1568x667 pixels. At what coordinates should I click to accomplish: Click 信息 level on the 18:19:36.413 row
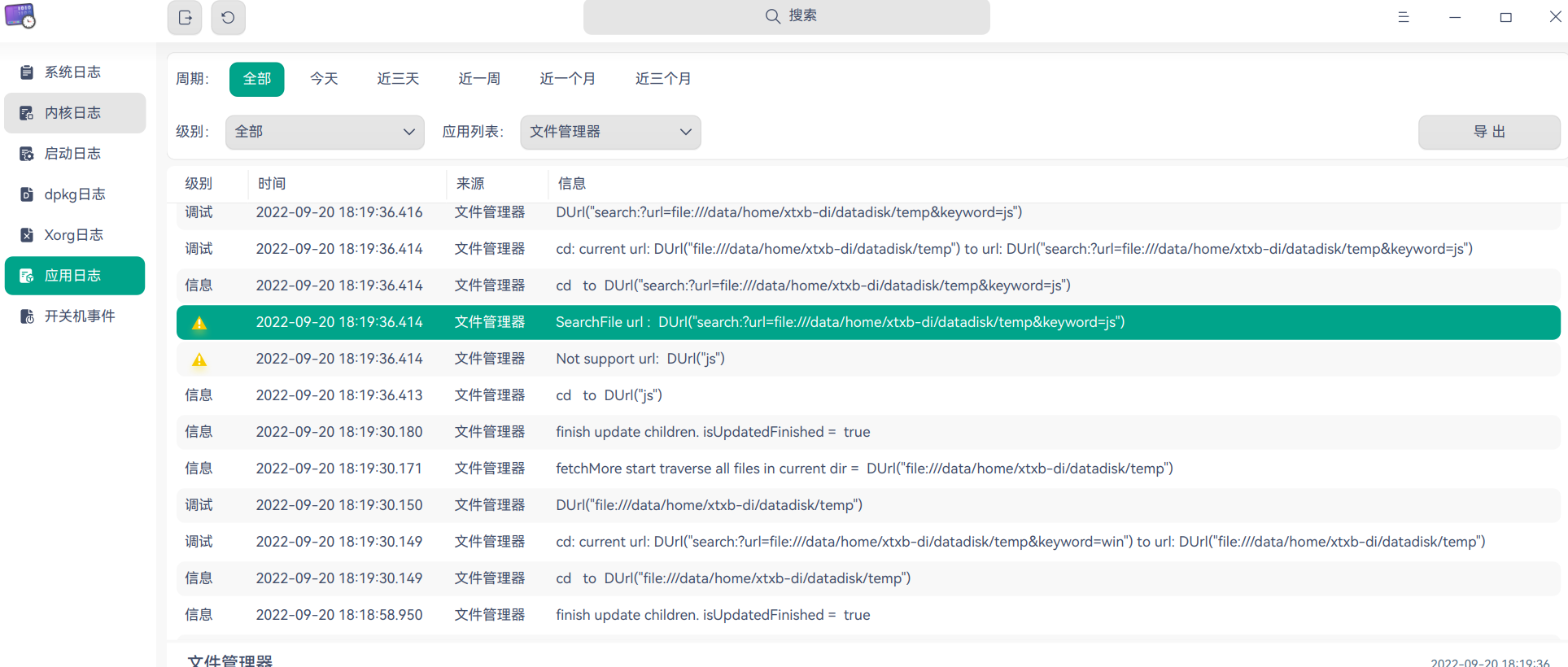pyautogui.click(x=199, y=395)
